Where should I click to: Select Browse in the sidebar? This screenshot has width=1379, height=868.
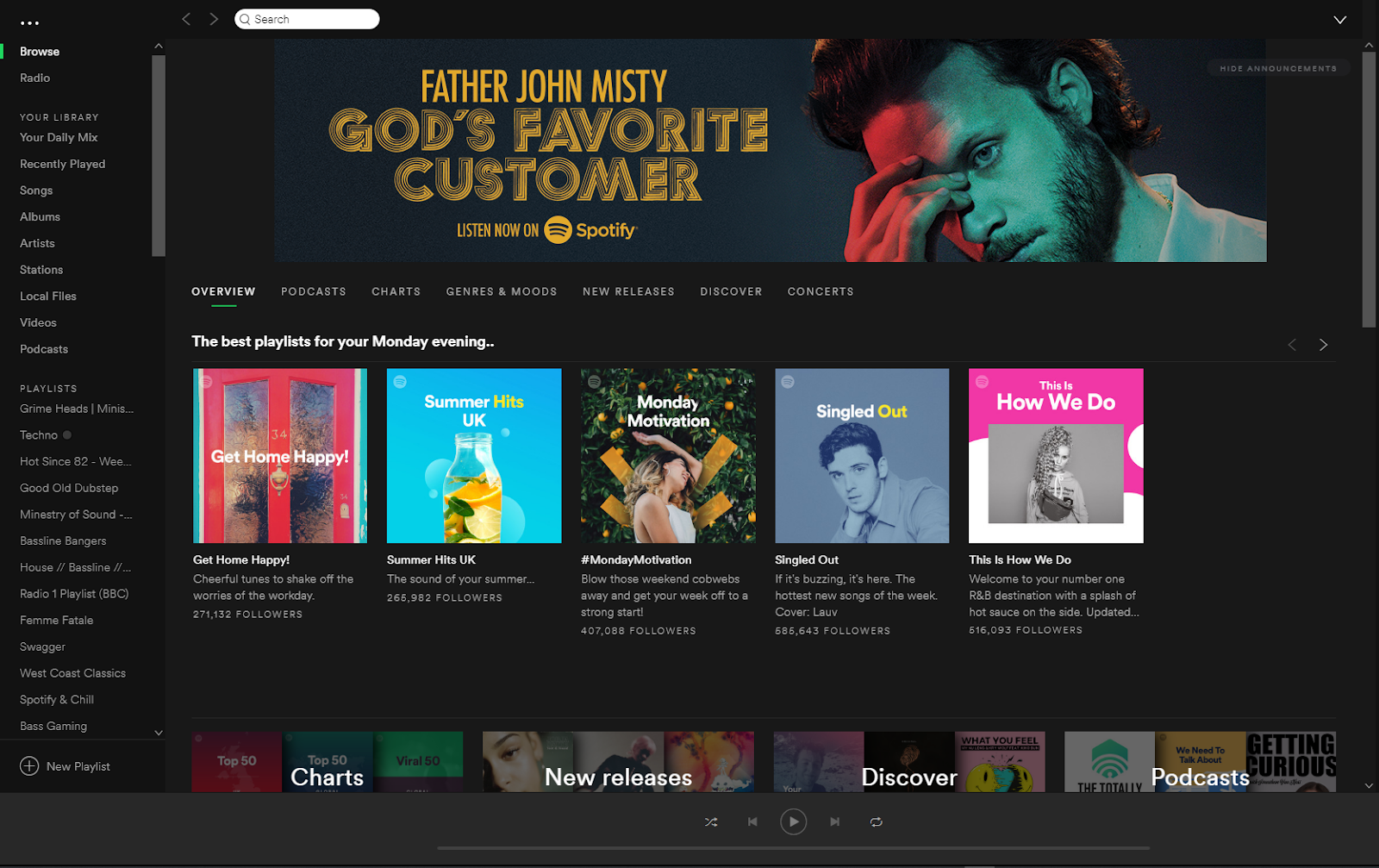pyautogui.click(x=40, y=52)
